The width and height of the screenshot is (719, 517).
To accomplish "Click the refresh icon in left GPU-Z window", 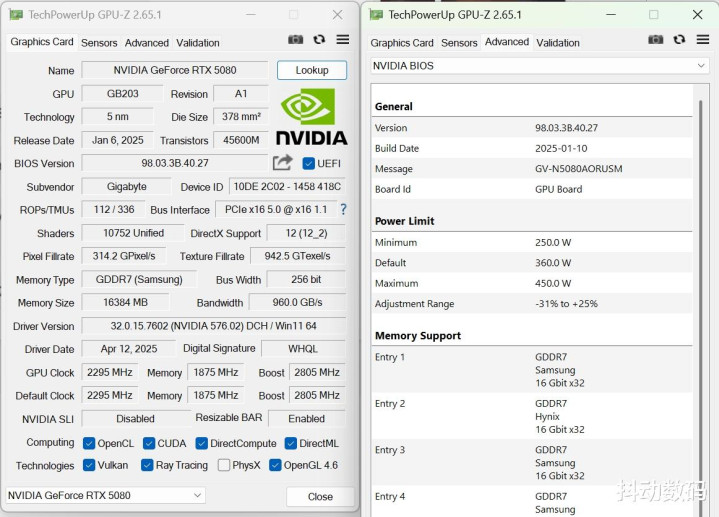I will (319, 39).
